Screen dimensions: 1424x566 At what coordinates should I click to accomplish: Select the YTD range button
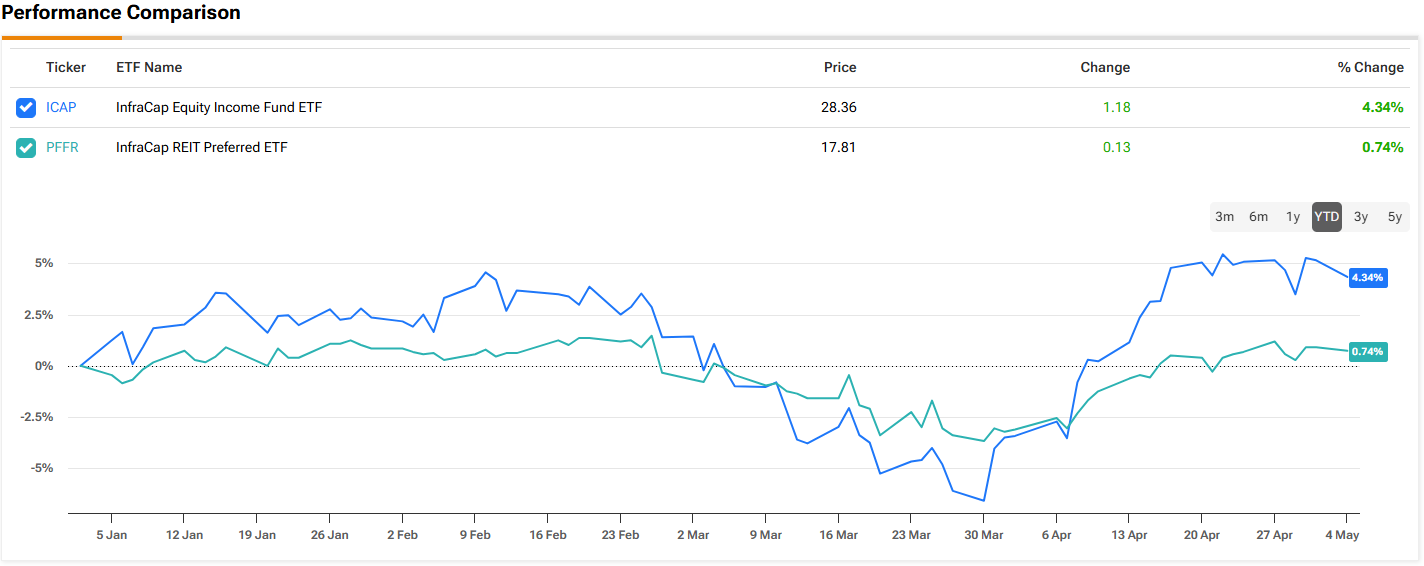coord(1327,217)
